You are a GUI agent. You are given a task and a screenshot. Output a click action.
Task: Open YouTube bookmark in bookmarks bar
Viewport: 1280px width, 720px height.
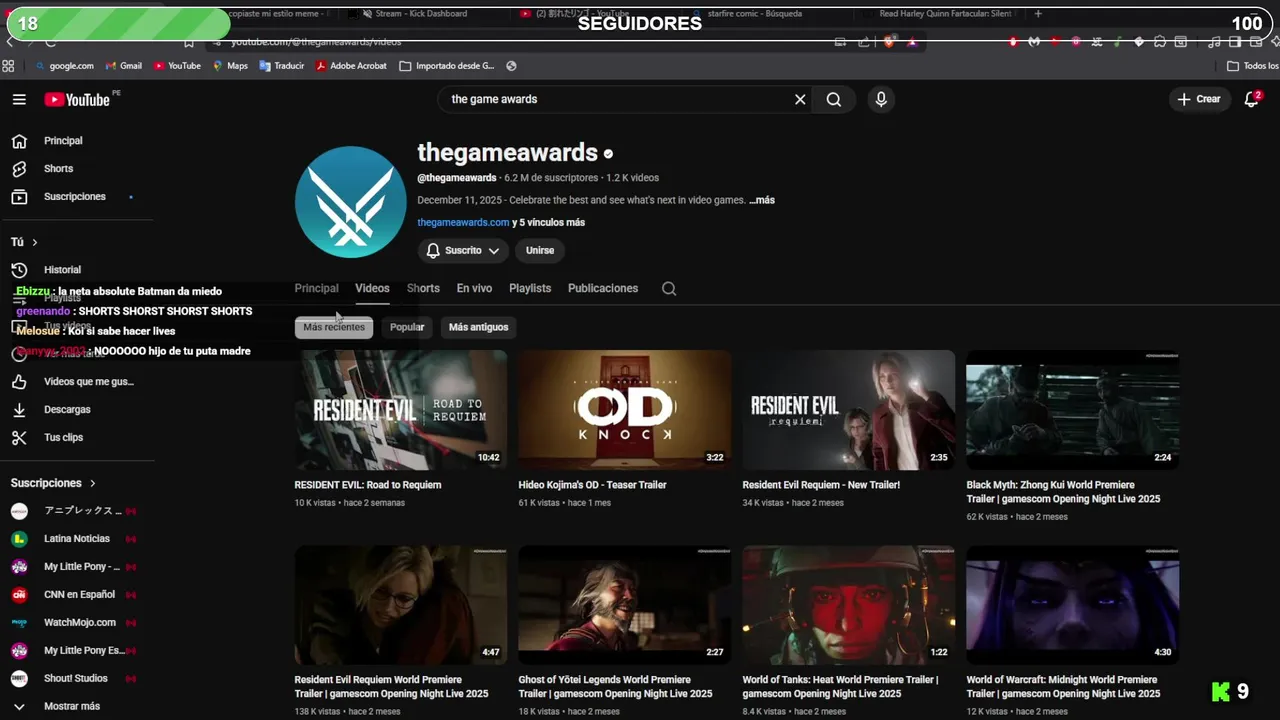(177, 66)
